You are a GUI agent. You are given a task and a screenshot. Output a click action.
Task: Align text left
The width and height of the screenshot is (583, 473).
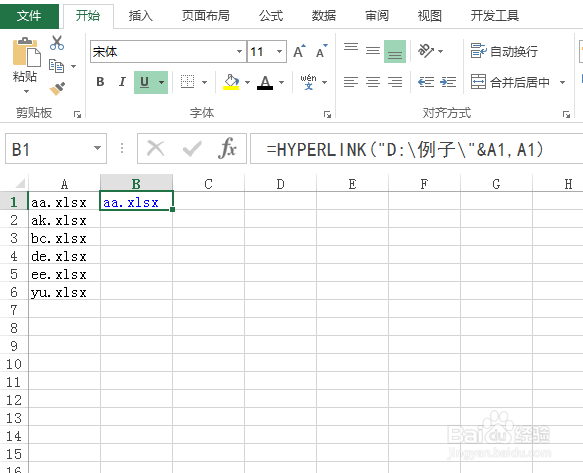coord(351,82)
